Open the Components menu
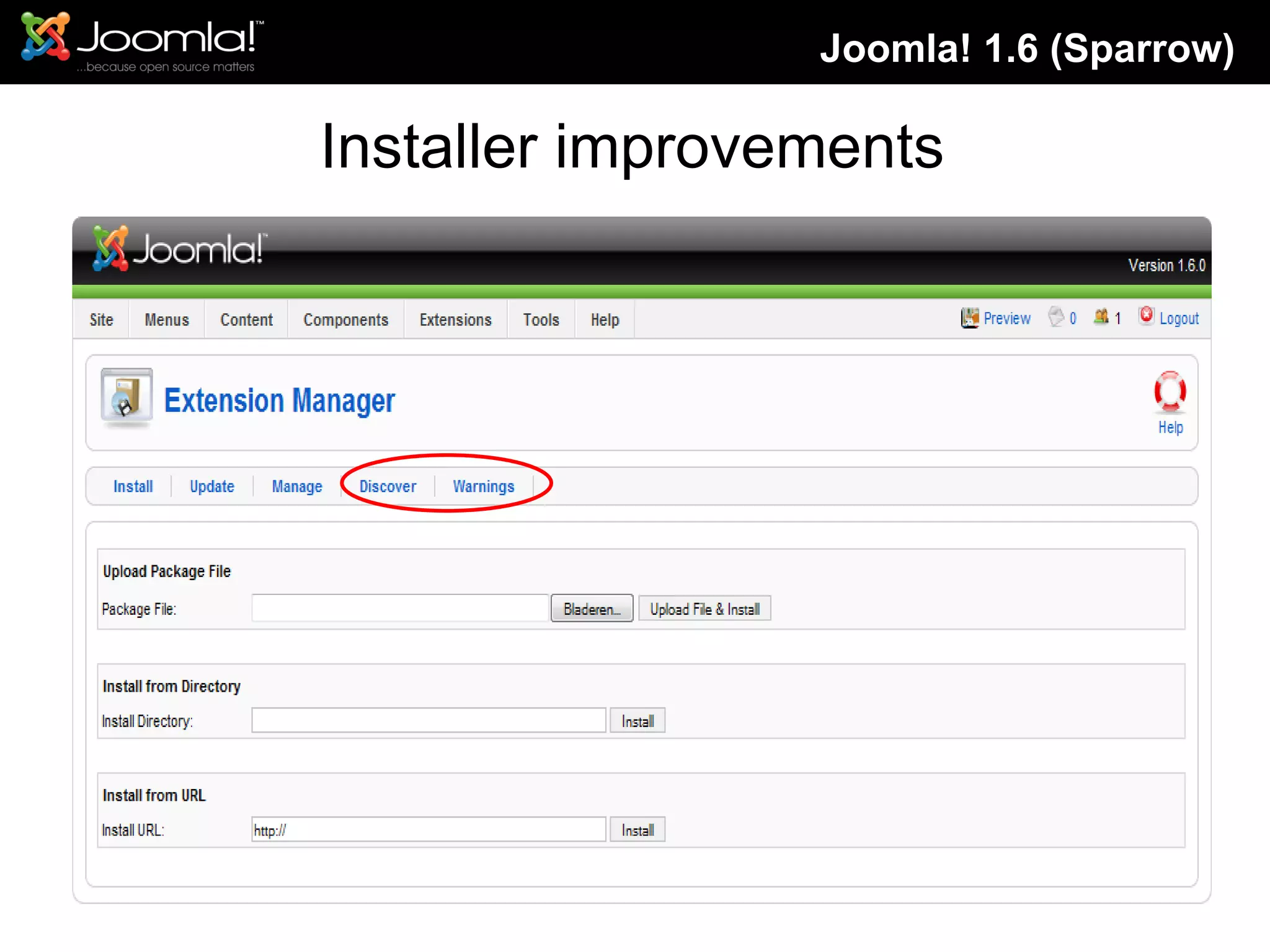This screenshot has width=1270, height=952. [x=346, y=320]
